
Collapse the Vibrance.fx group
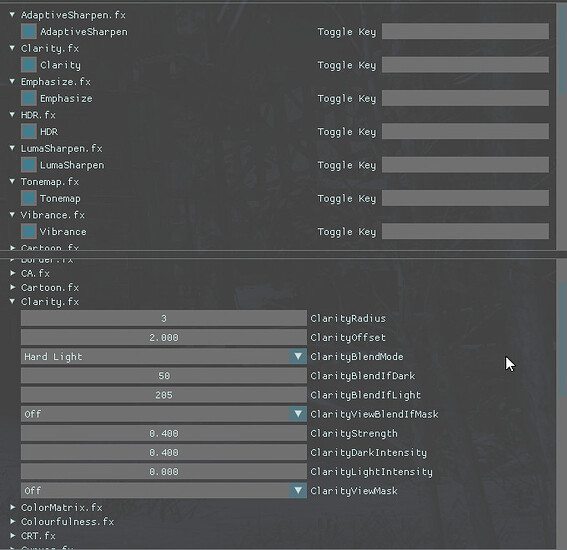[x=12, y=214]
